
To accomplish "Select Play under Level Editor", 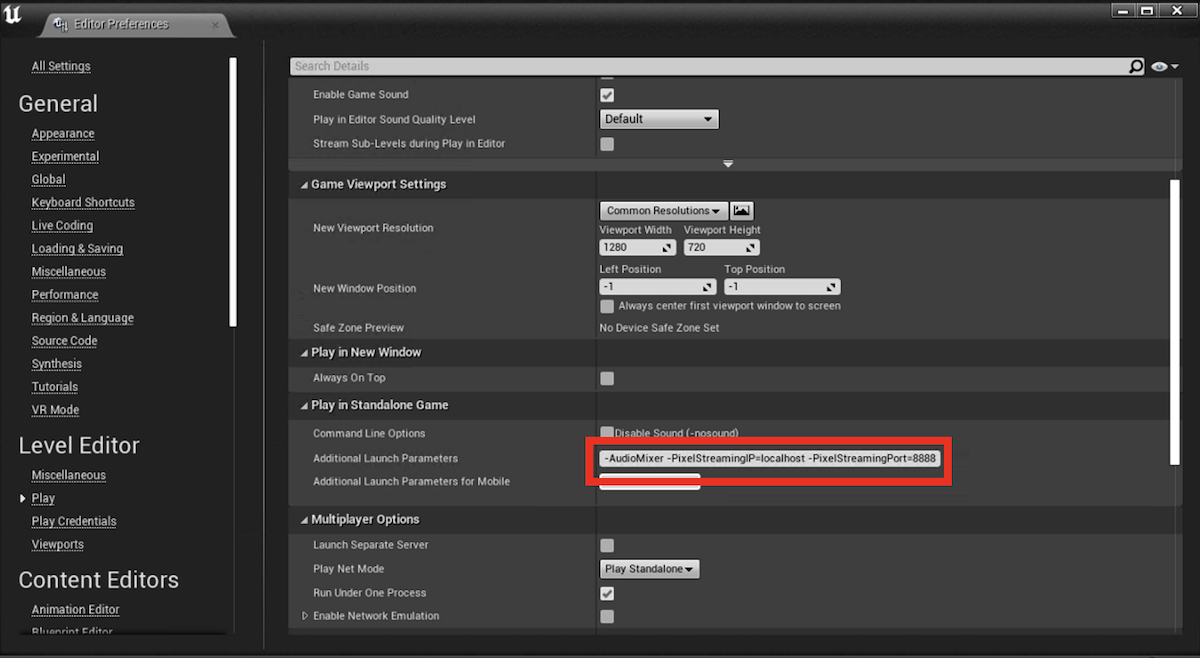I will click(43, 499).
